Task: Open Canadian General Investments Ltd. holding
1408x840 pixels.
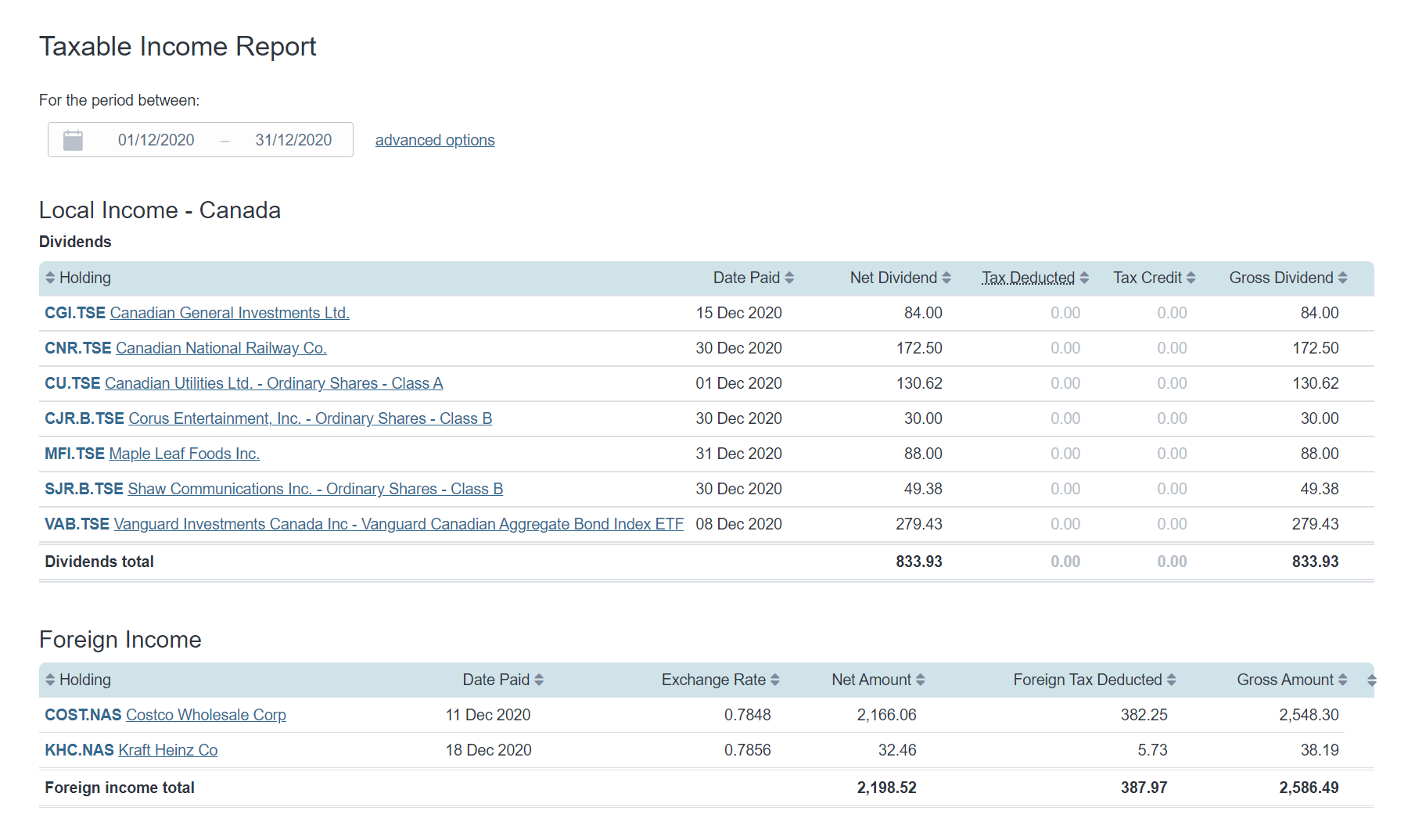Action: (229, 313)
